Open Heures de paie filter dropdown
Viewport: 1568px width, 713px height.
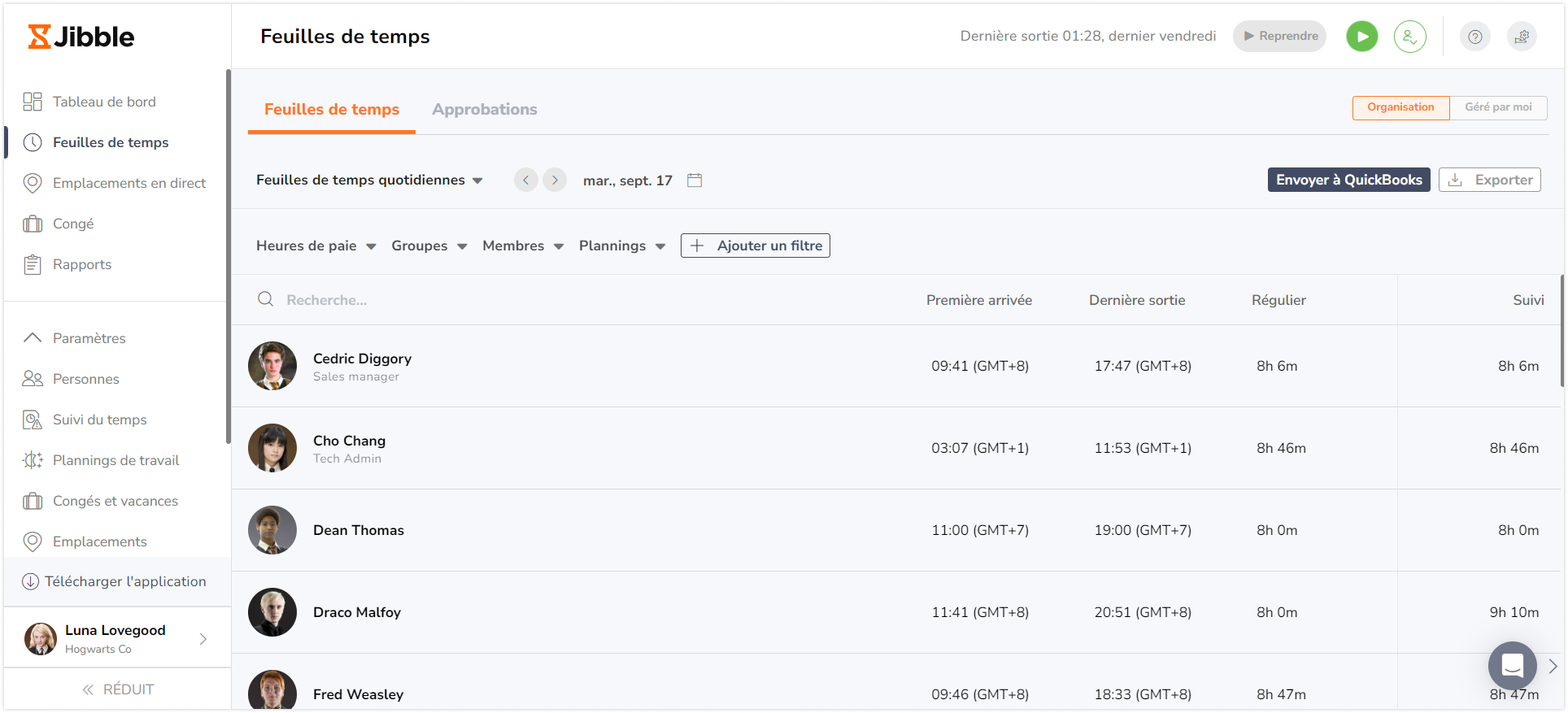[316, 246]
